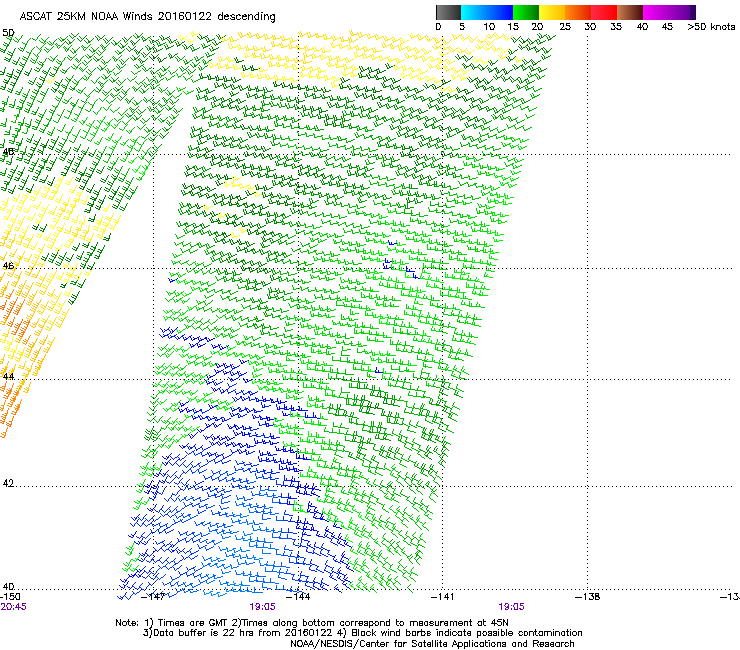Click the longitude label '-141'

point(443,597)
